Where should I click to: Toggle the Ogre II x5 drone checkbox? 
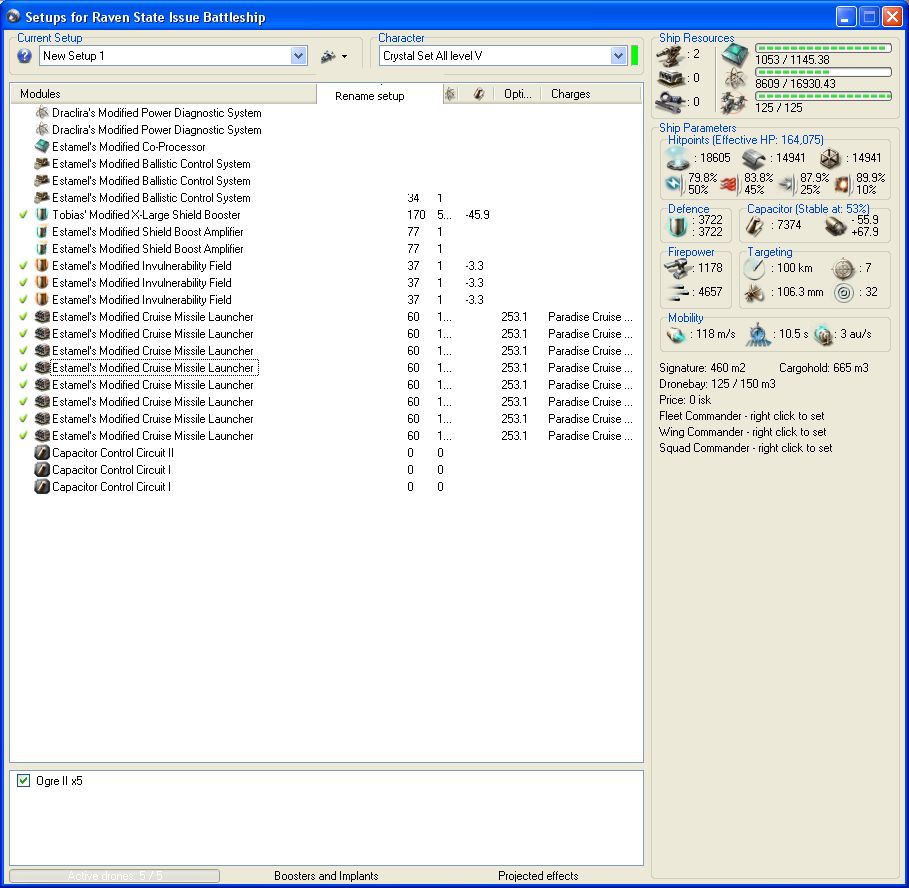(x=23, y=781)
